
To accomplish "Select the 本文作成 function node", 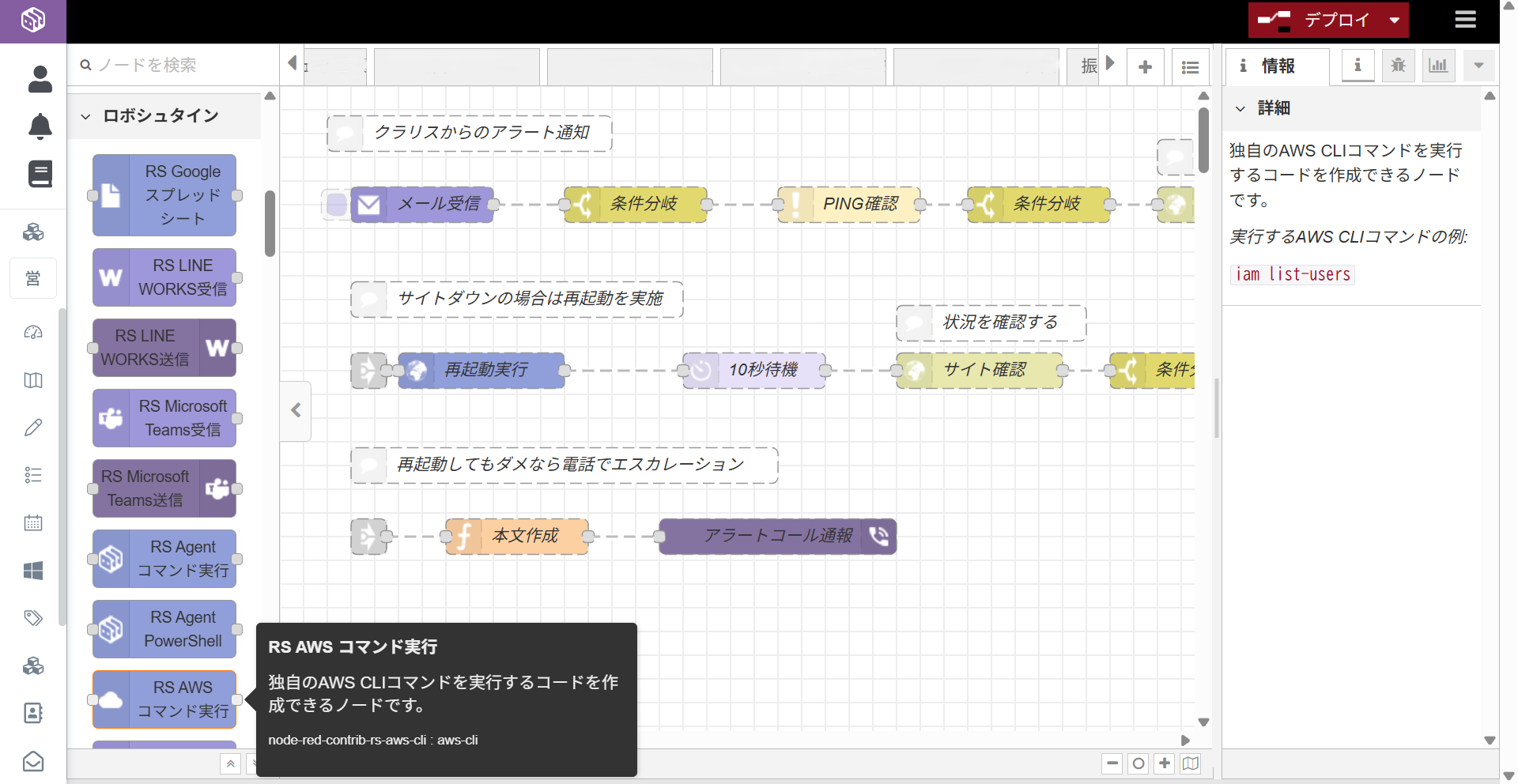I will click(x=517, y=537).
